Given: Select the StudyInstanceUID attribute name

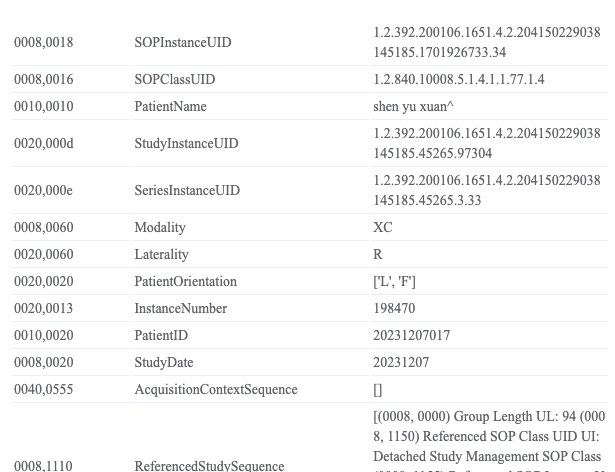Looking at the screenshot, I should tap(187, 144).
